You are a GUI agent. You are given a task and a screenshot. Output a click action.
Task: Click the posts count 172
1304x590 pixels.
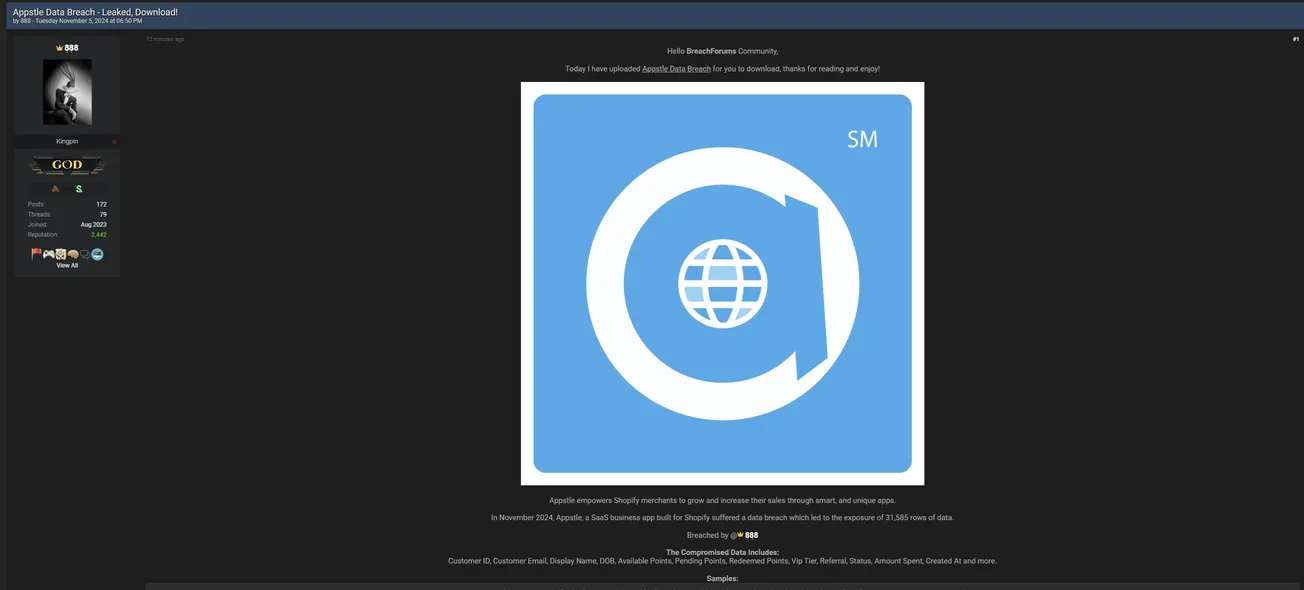tap(101, 204)
